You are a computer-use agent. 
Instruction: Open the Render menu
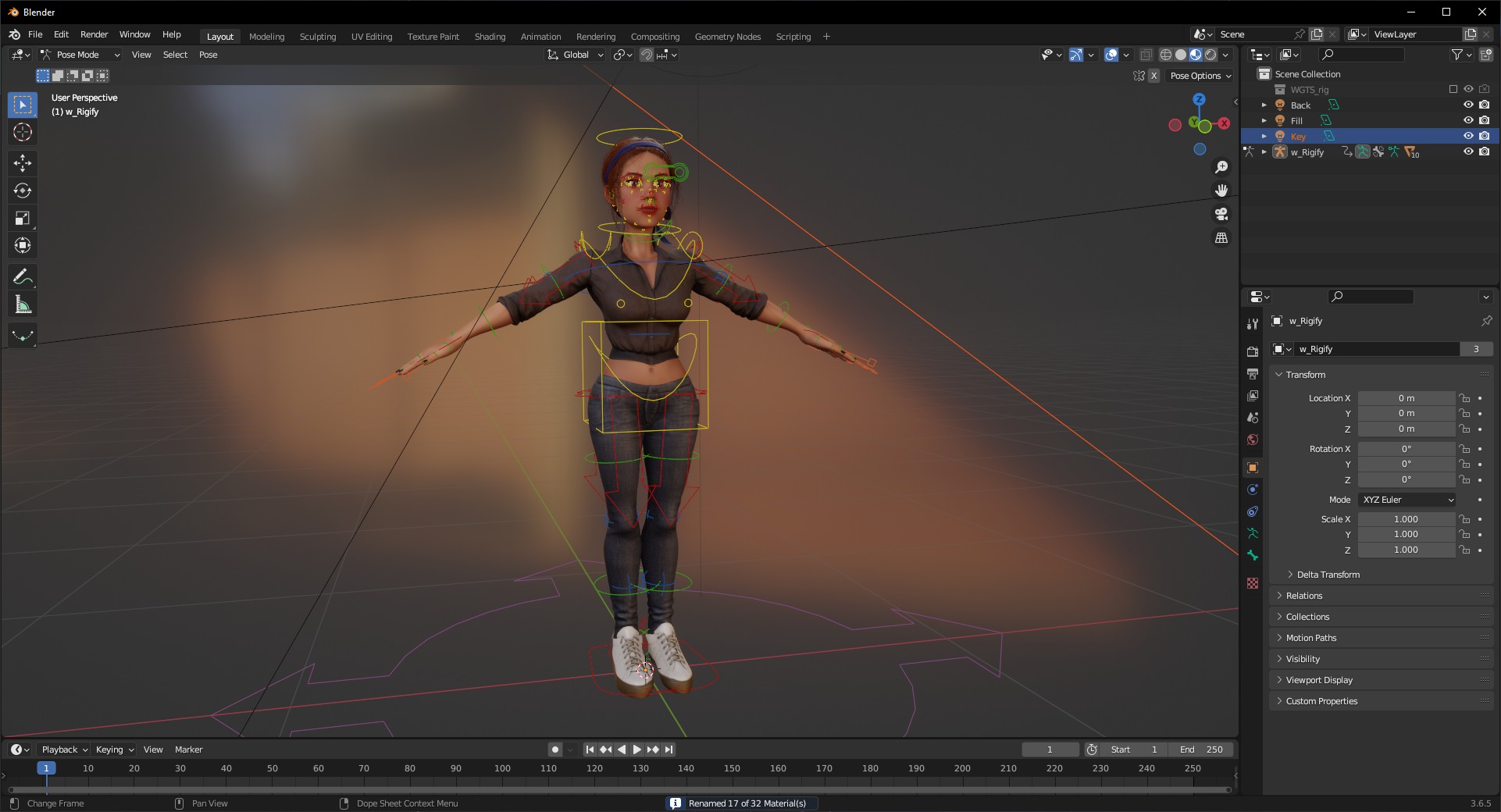(94, 34)
